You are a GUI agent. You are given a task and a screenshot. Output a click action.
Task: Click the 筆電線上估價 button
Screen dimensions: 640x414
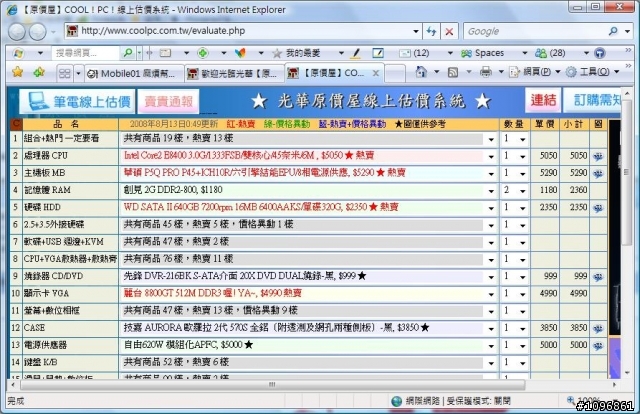pos(77,101)
